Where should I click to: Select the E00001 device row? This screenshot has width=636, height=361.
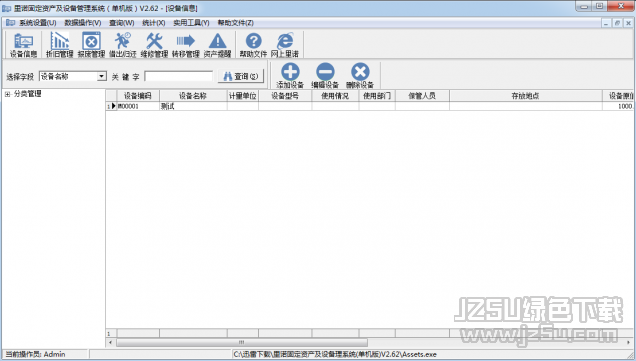click(370, 106)
